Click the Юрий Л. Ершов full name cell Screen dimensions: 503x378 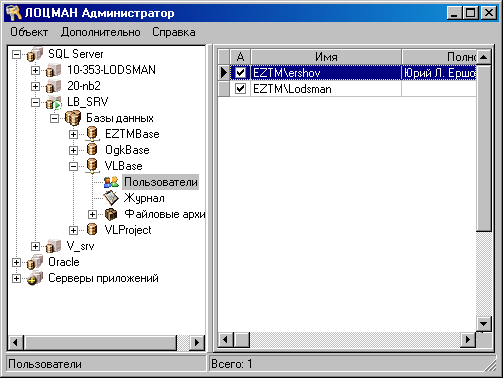(439, 73)
